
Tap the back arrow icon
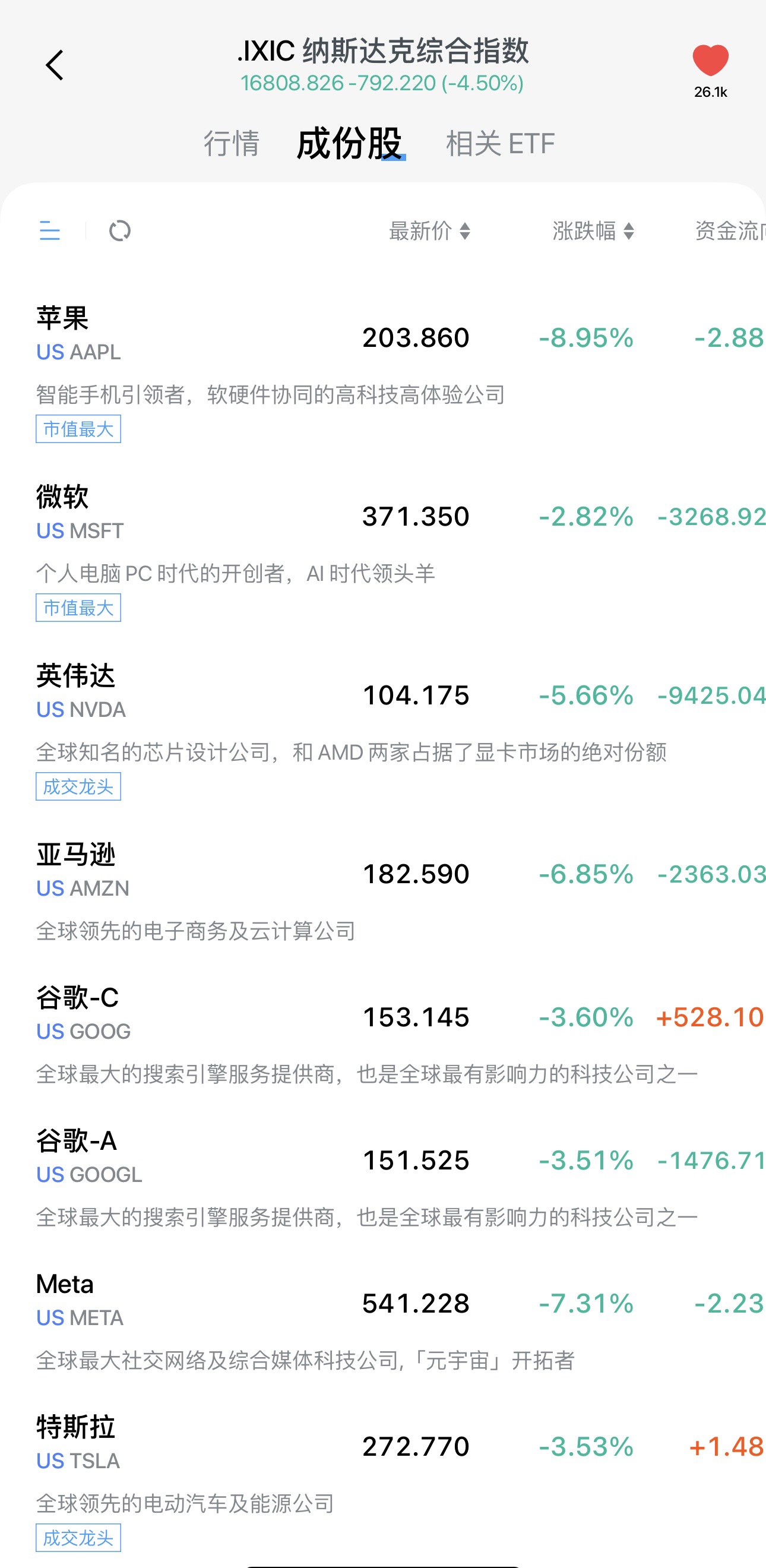pyautogui.click(x=55, y=65)
